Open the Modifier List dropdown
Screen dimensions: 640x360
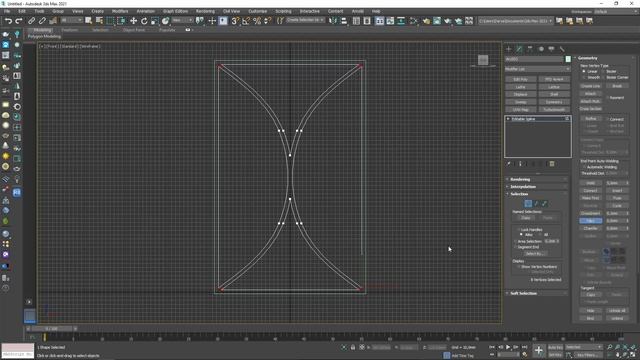(538, 69)
